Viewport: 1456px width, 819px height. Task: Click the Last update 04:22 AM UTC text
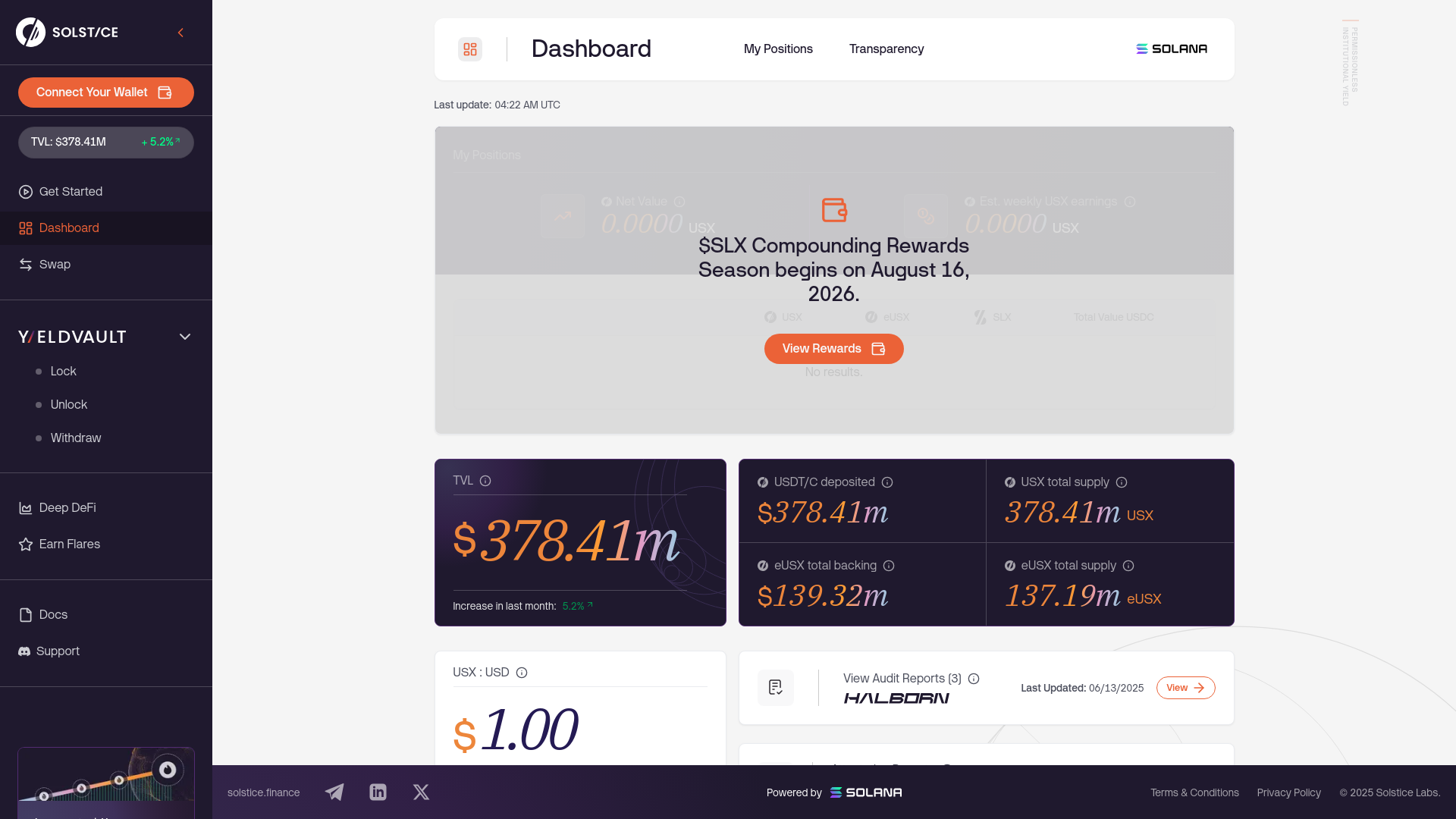[497, 105]
